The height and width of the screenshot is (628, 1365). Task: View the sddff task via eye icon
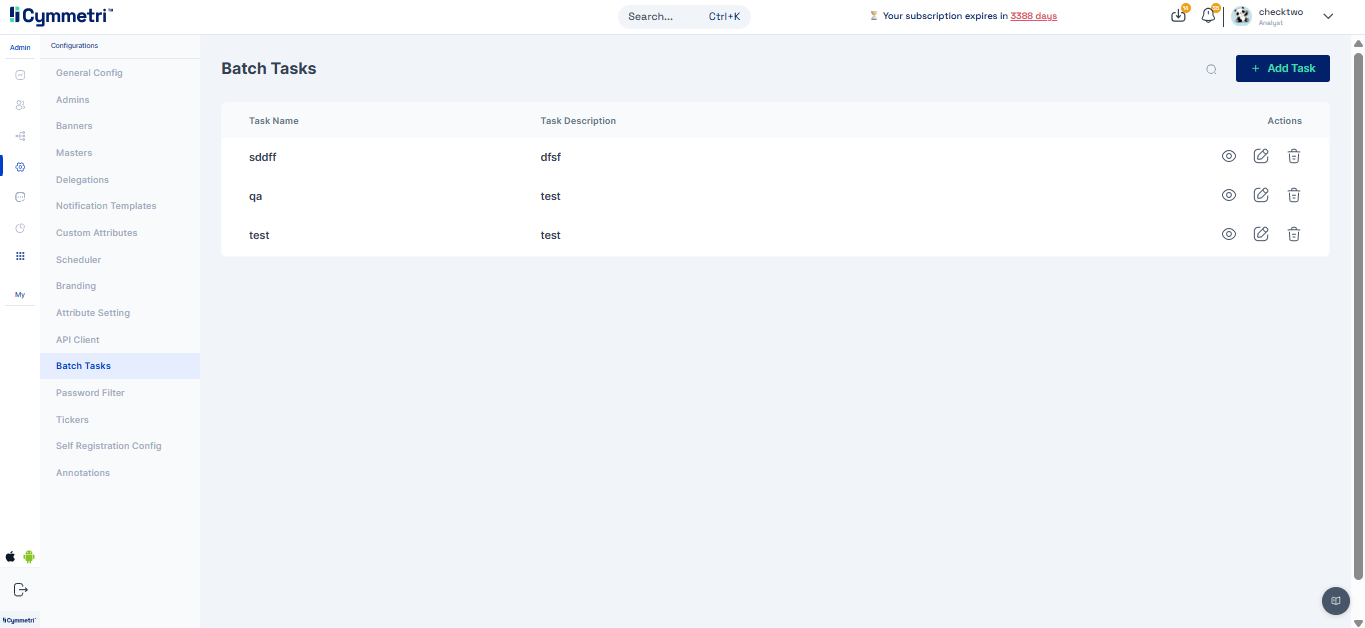(1229, 156)
